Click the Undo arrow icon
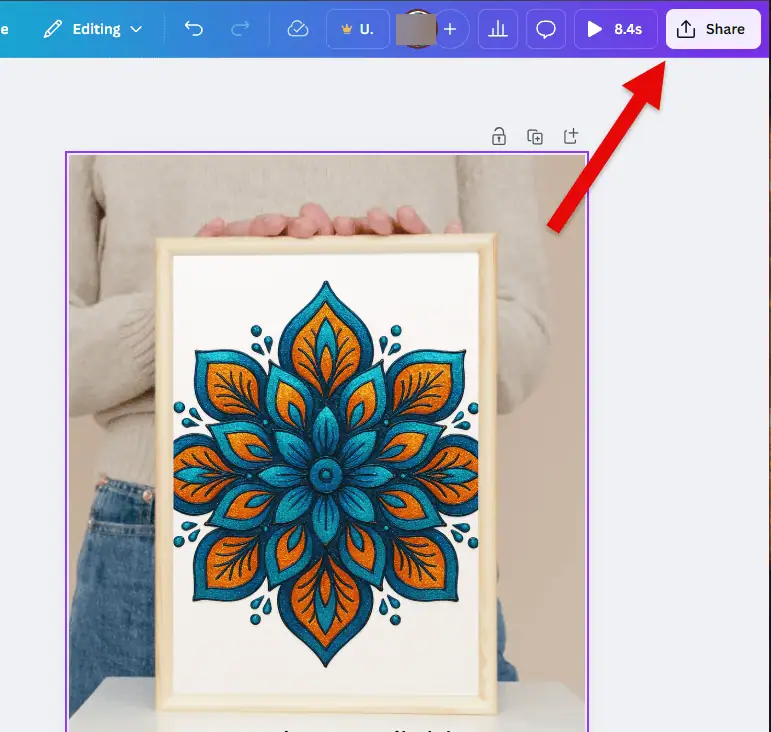Viewport: 771px width, 732px height. (x=194, y=29)
